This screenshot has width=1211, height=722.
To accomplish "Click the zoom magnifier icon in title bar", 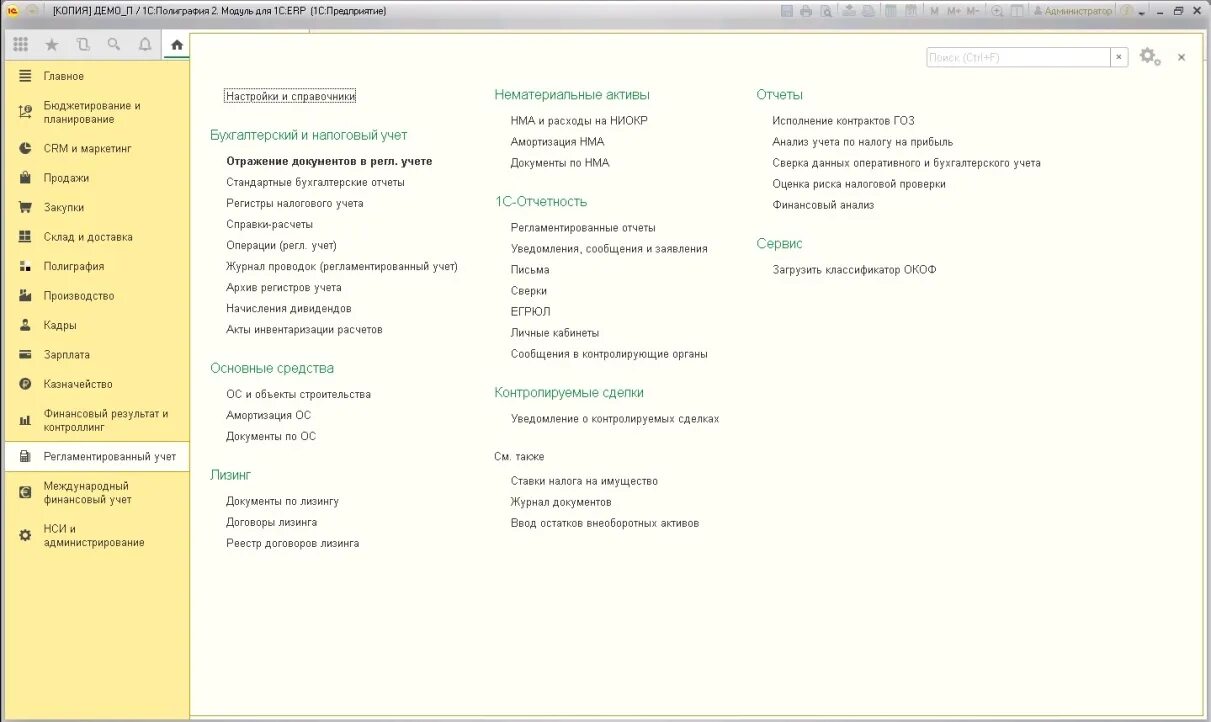I will click(x=997, y=11).
